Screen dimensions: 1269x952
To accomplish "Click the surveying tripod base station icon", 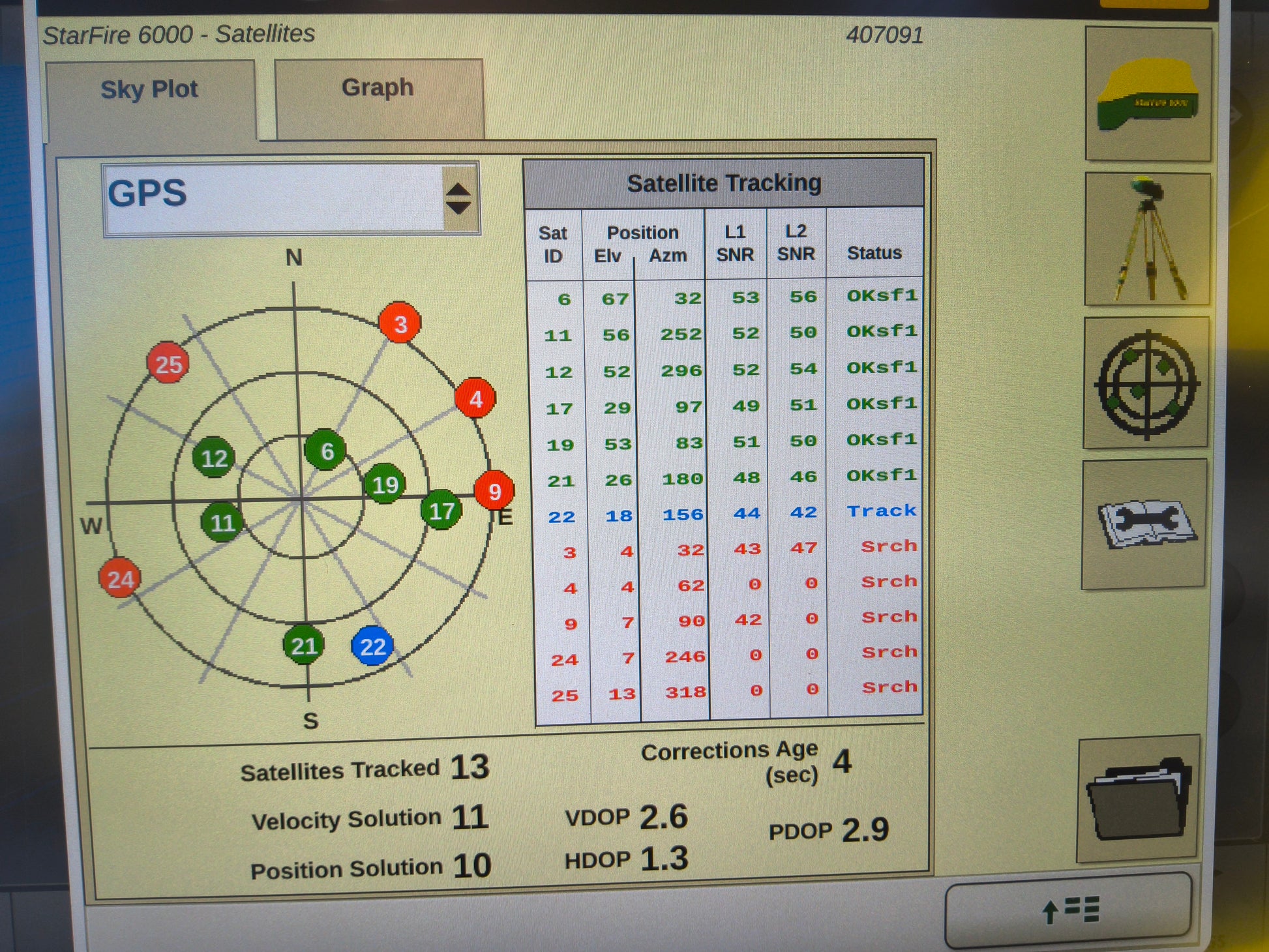I will pos(1146,239).
